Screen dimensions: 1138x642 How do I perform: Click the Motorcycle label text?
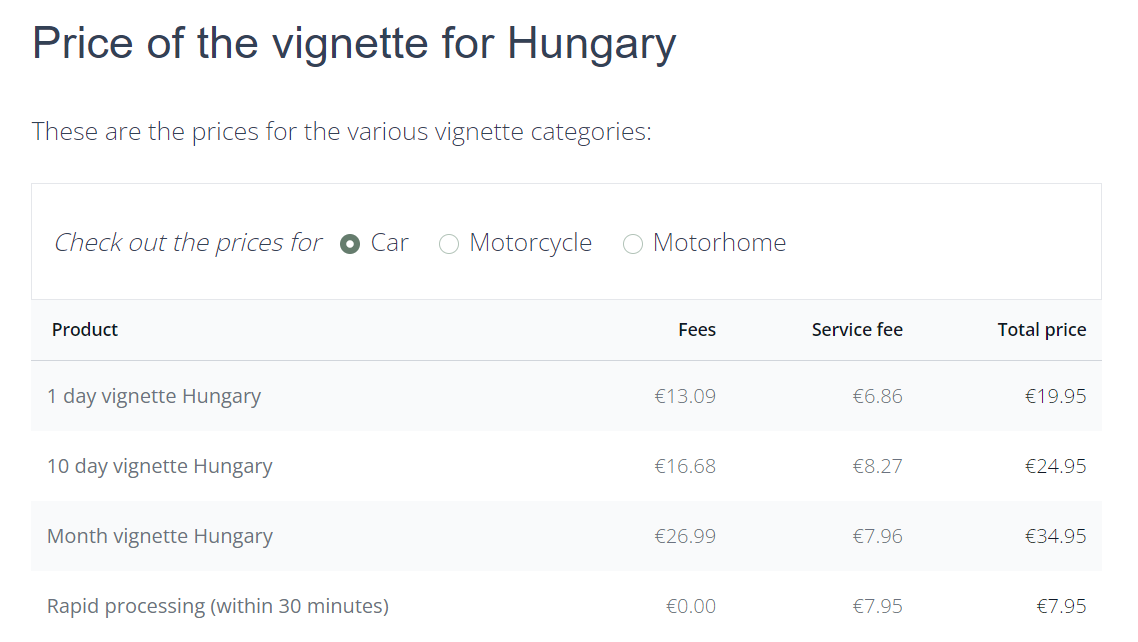pyautogui.click(x=530, y=243)
